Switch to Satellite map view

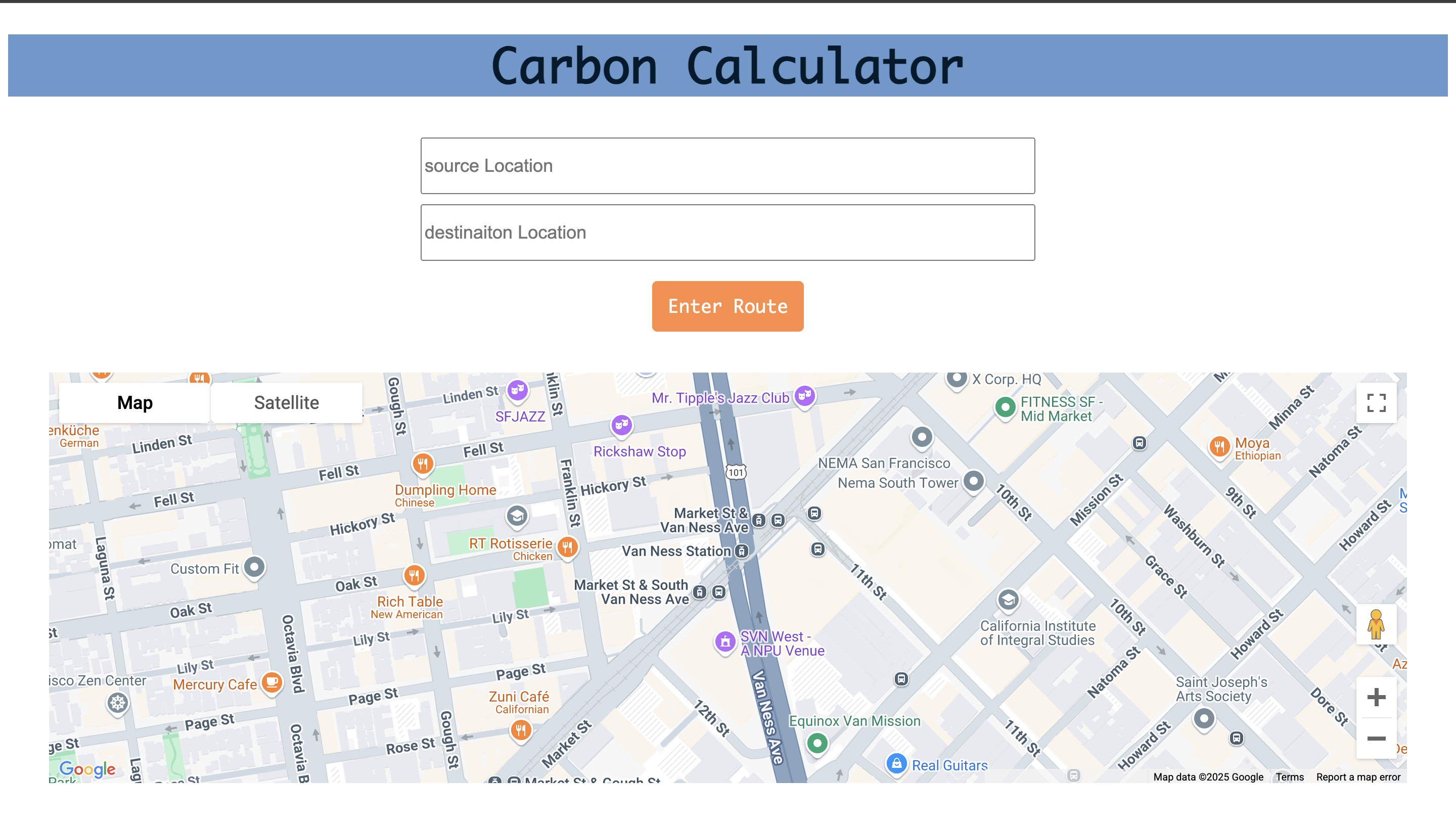(x=286, y=403)
